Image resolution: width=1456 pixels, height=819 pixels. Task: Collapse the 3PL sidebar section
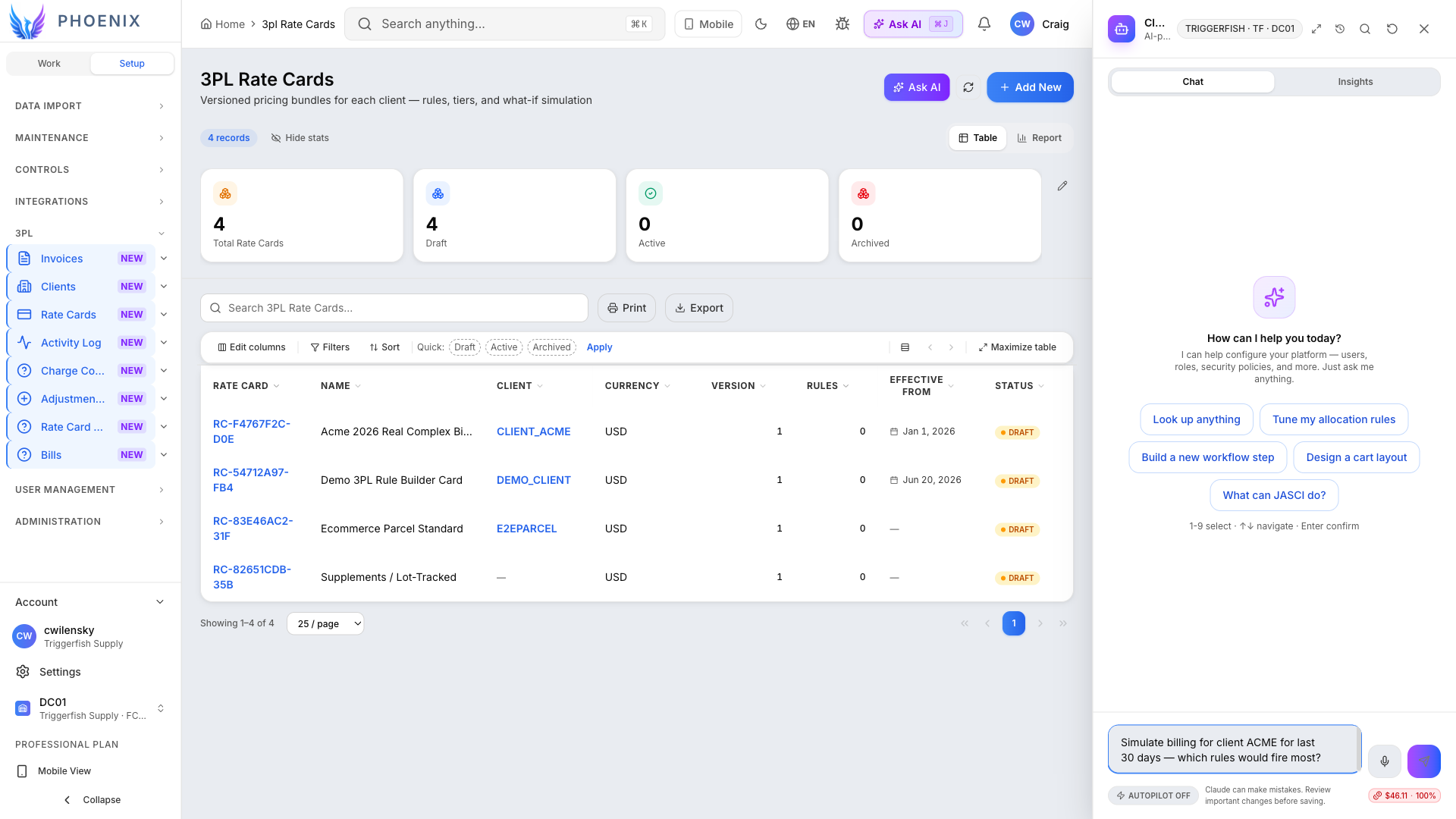point(89,234)
